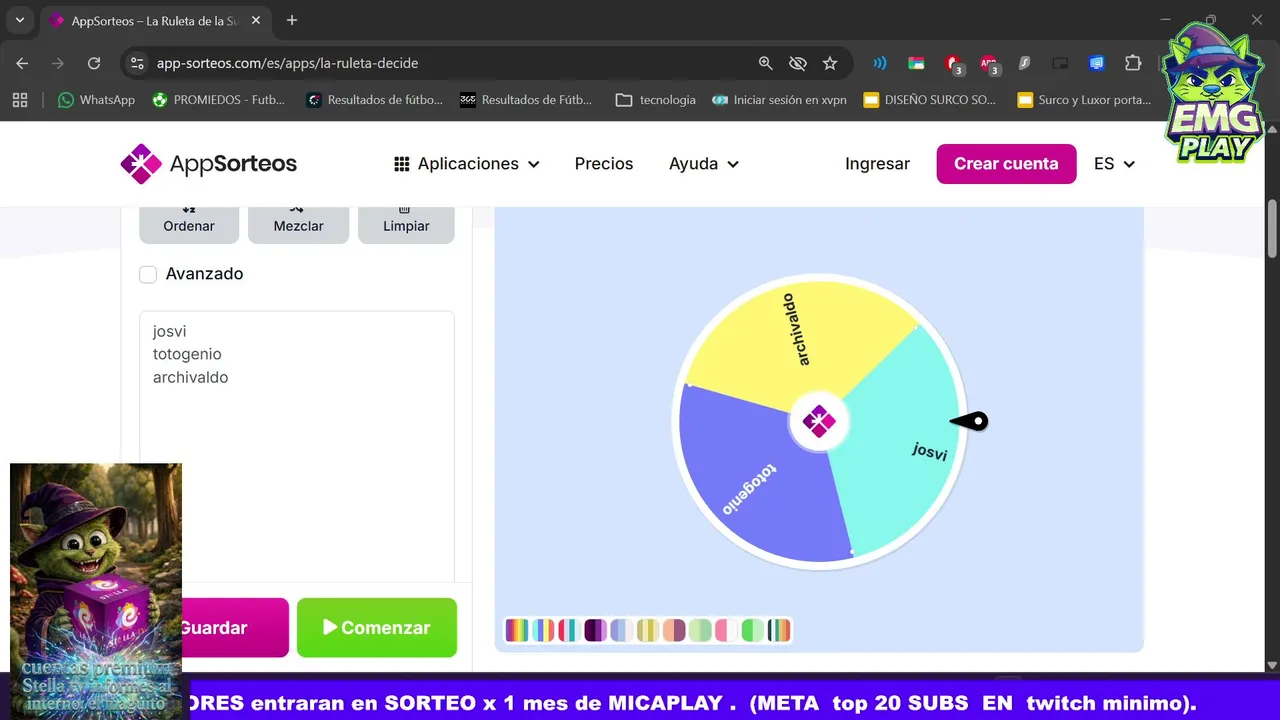Open the colorful window-layout extension icon

(916, 63)
